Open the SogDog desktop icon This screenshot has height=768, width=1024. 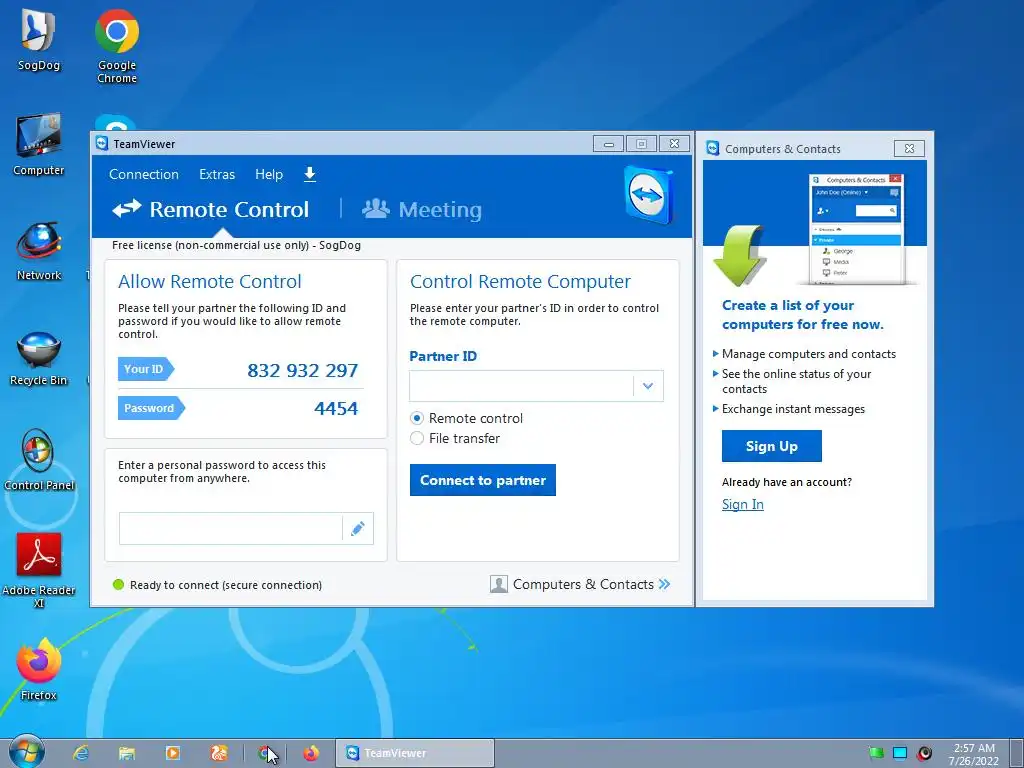[x=38, y=39]
